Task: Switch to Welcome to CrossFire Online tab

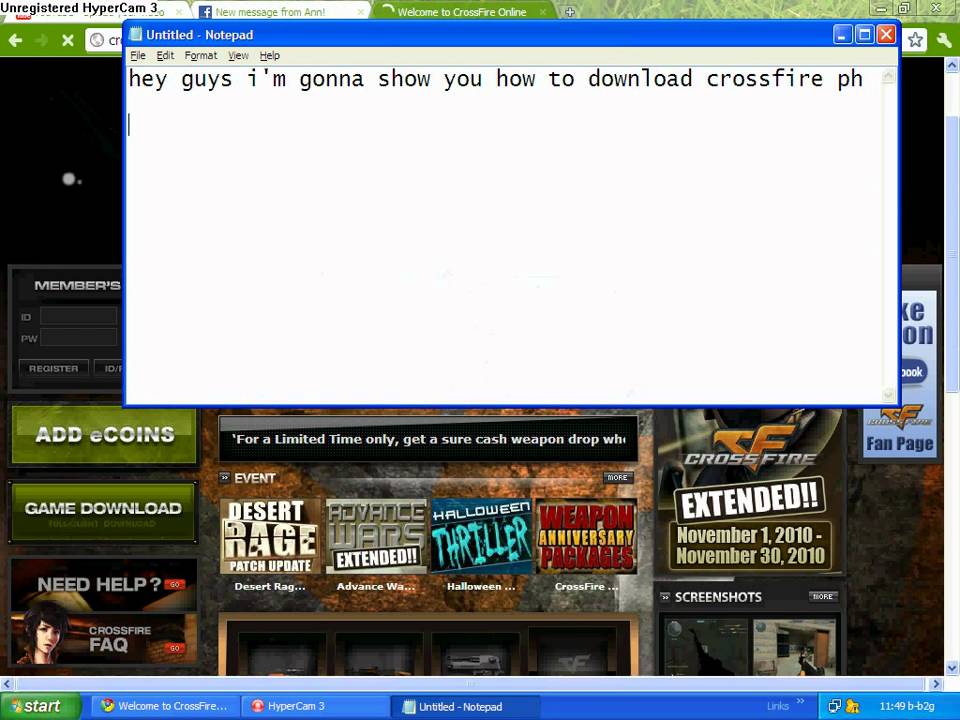Action: [x=462, y=12]
